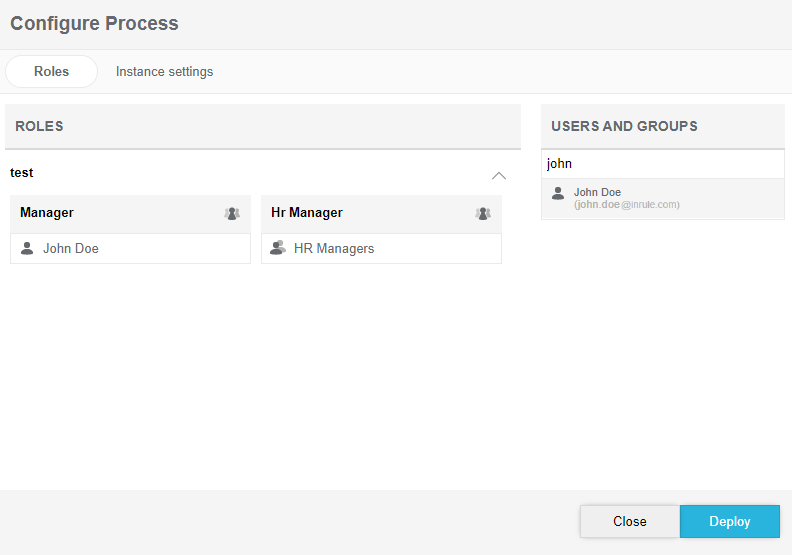Select John Doe assigned to Manager role
Image resolution: width=792 pixels, height=555 pixels.
click(71, 248)
